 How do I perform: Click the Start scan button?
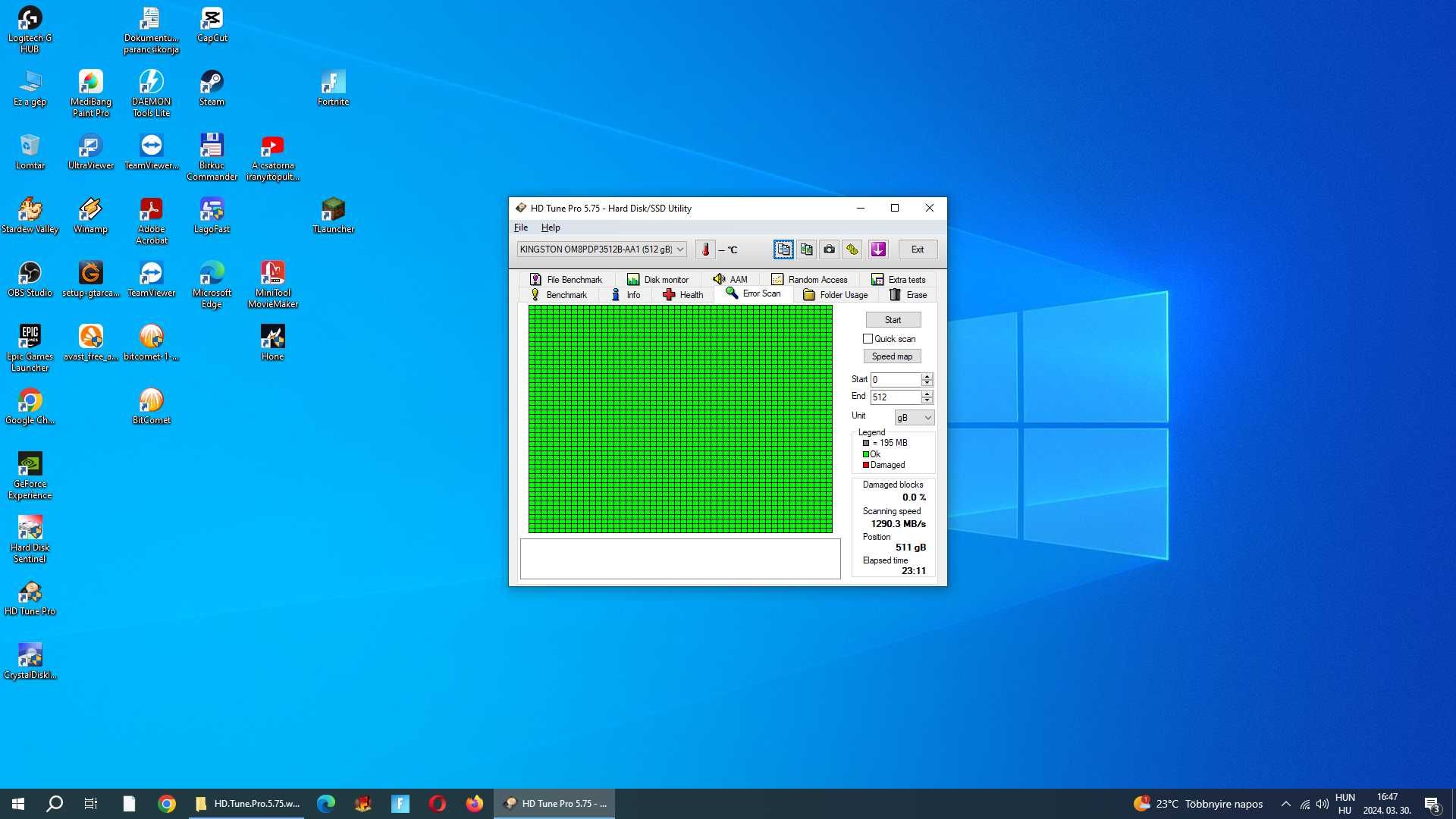pyautogui.click(x=893, y=320)
